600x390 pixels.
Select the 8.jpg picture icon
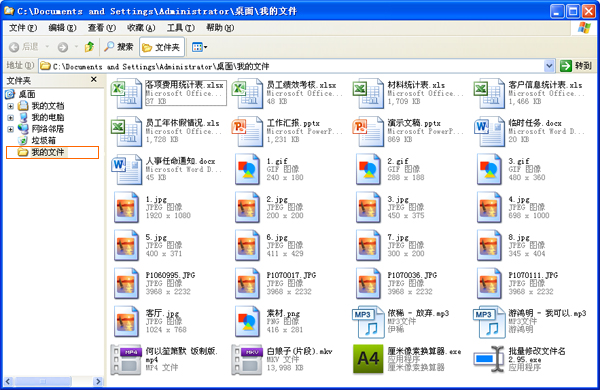point(489,245)
